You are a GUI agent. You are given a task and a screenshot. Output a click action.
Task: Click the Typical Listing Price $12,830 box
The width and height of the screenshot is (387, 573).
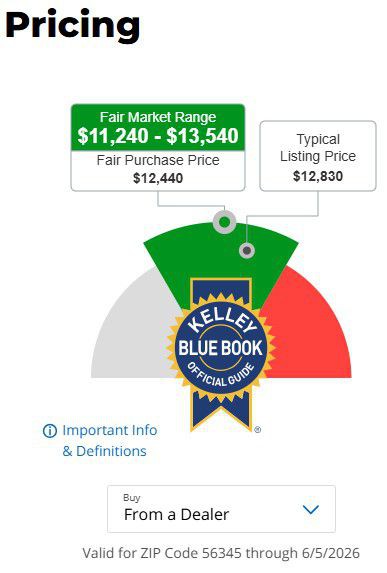[318, 156]
